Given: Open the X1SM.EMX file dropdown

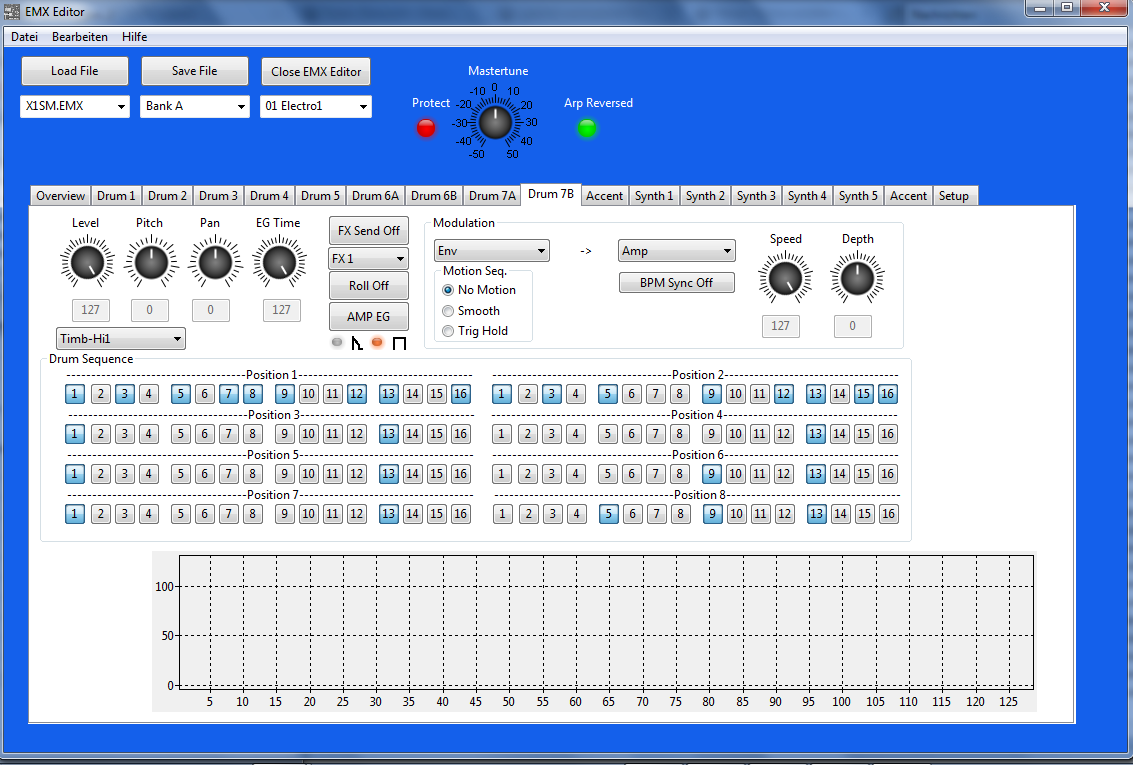Looking at the screenshot, I should [75, 106].
